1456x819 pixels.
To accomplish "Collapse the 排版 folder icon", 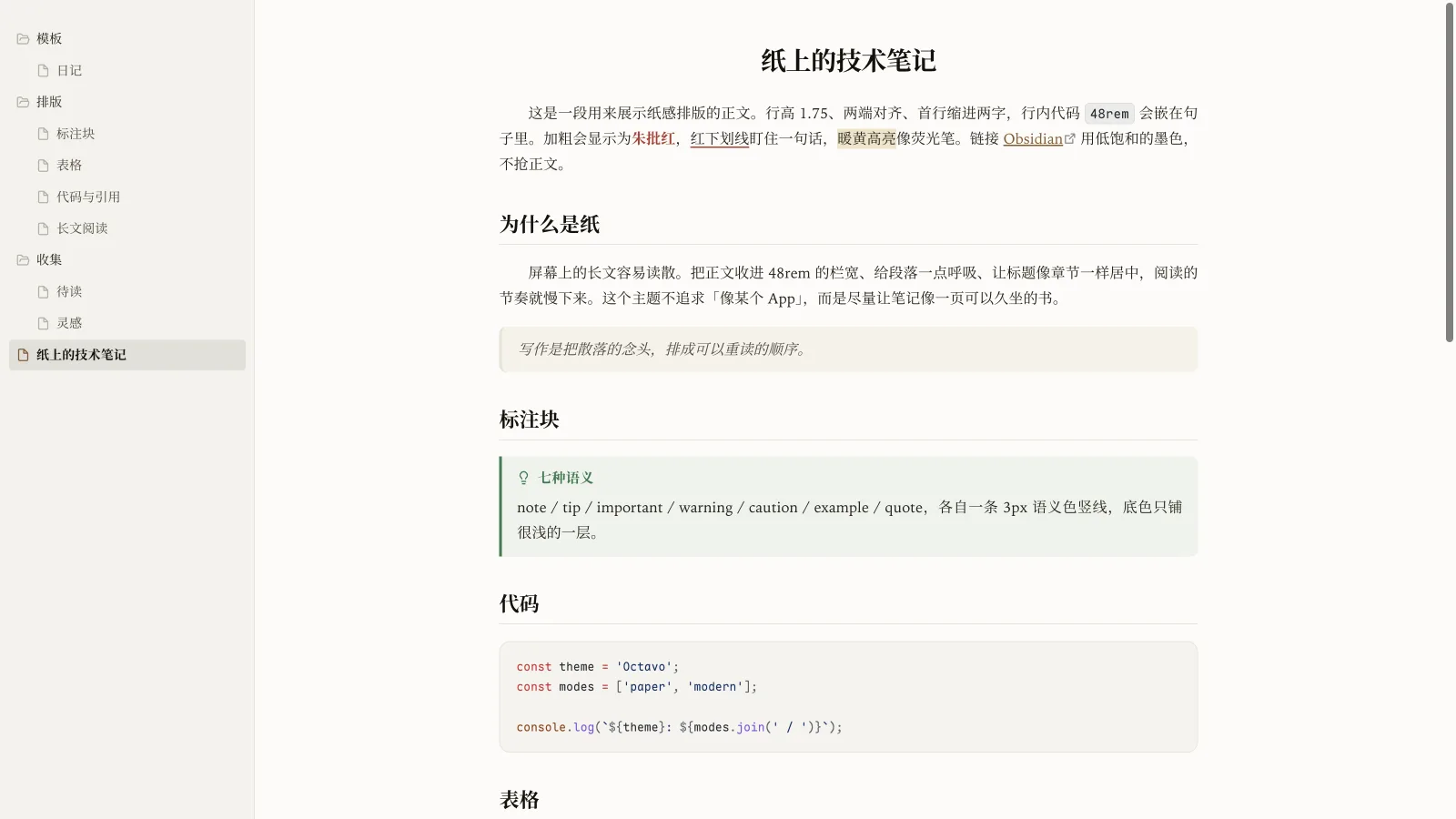I will pos(23,102).
